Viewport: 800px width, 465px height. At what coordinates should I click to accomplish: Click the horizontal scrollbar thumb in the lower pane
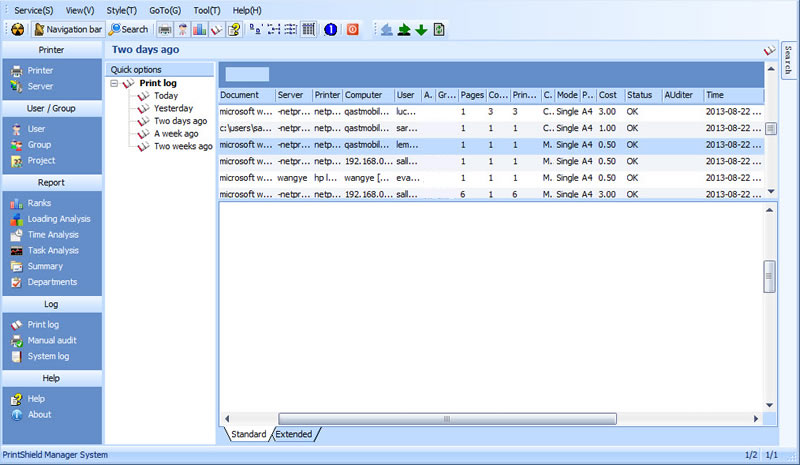(x=447, y=419)
